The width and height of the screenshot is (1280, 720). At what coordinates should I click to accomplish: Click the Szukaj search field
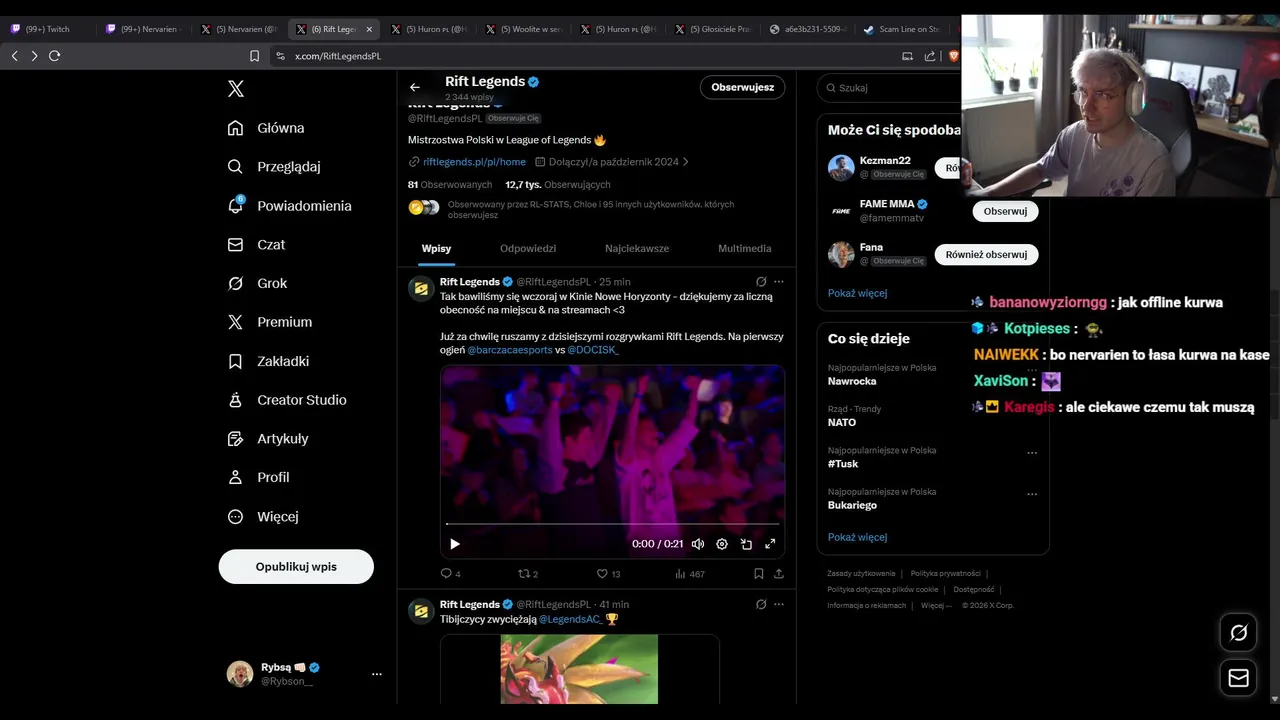pos(889,88)
